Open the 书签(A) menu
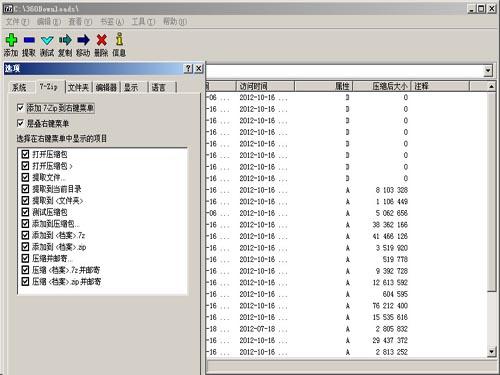500x375 pixels. tap(112, 22)
